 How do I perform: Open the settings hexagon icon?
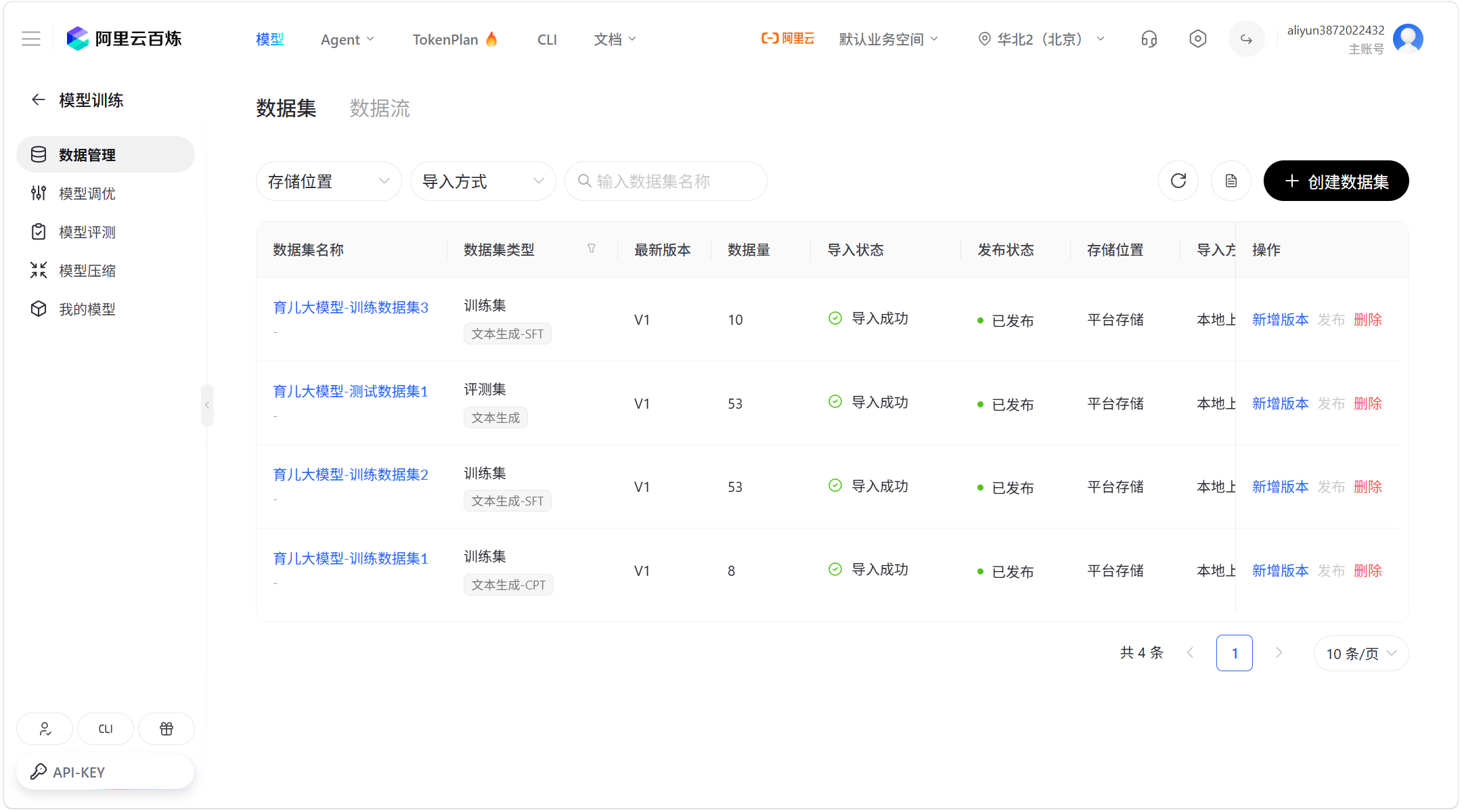(x=1198, y=39)
